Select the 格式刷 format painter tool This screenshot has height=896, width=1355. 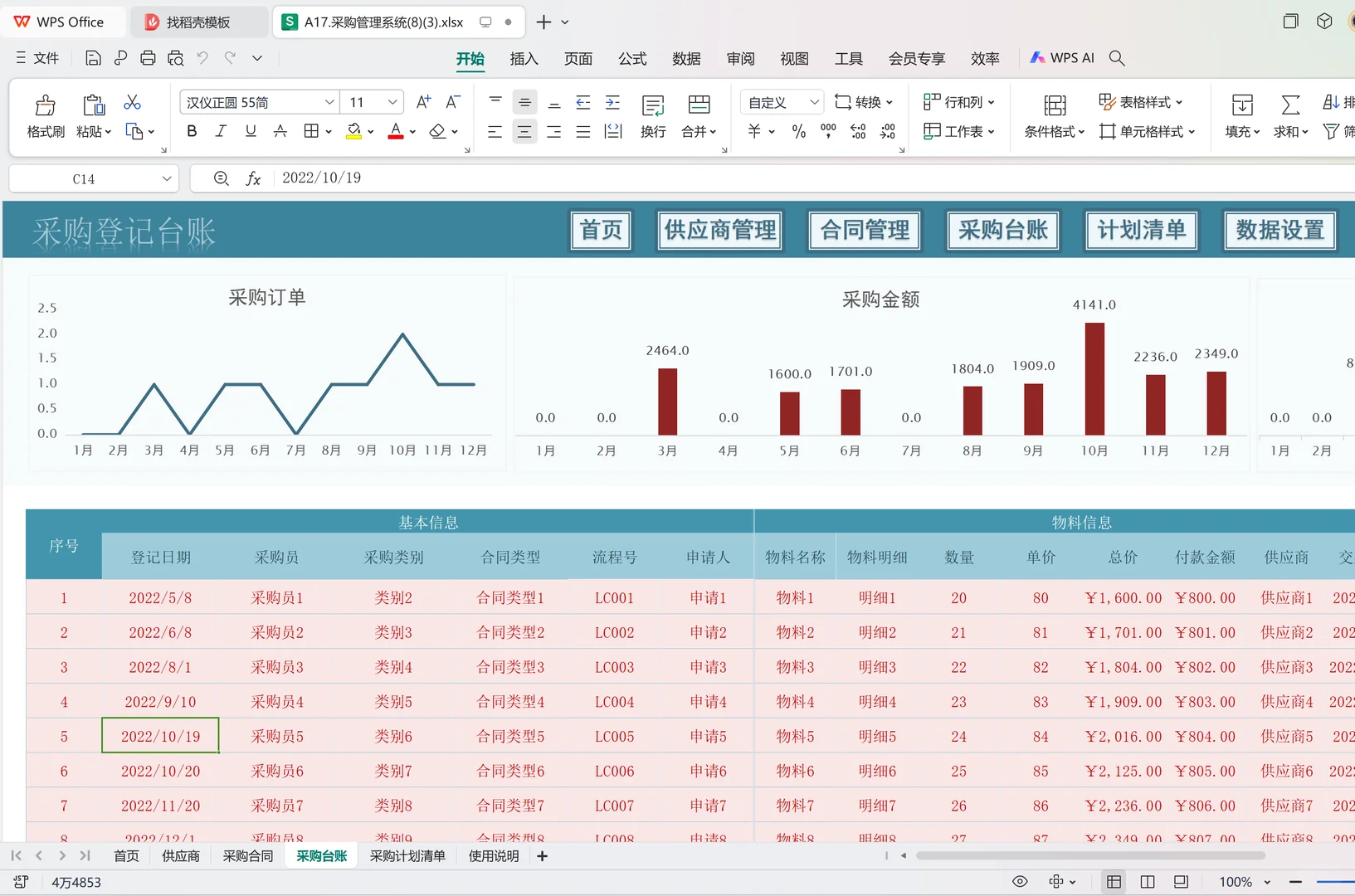tap(45, 116)
